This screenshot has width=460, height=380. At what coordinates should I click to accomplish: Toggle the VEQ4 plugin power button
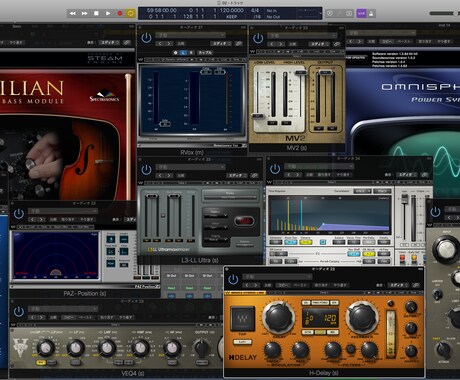pyautogui.click(x=19, y=312)
